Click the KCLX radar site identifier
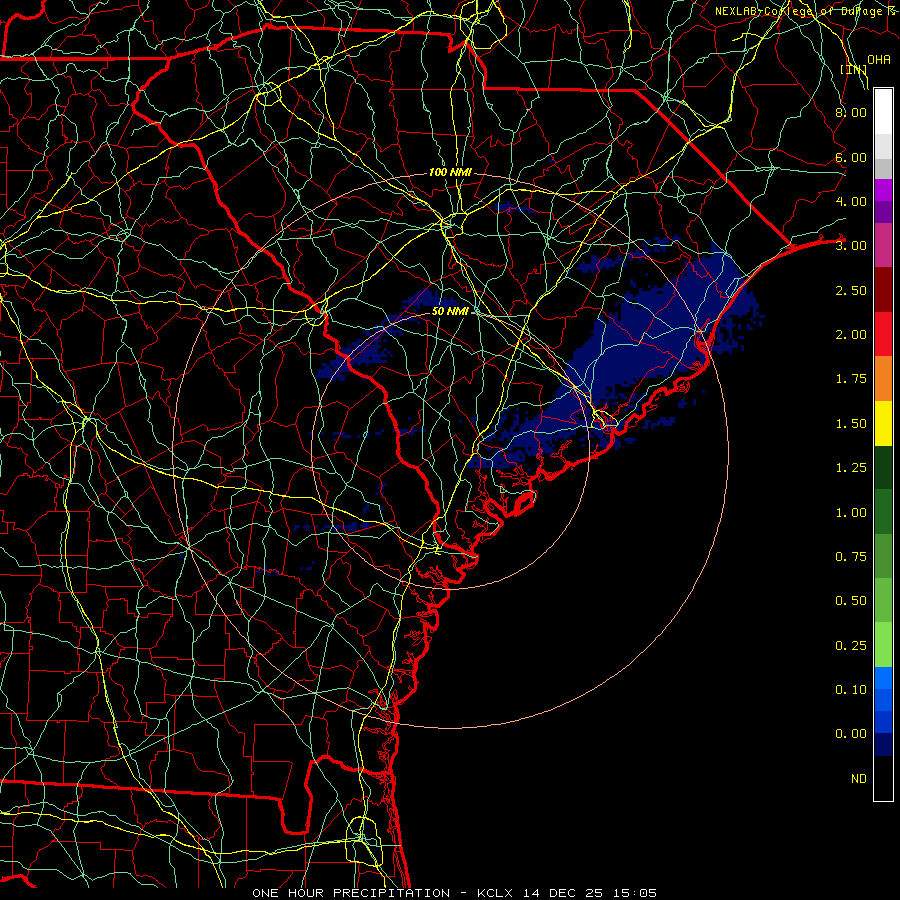 tap(497, 893)
